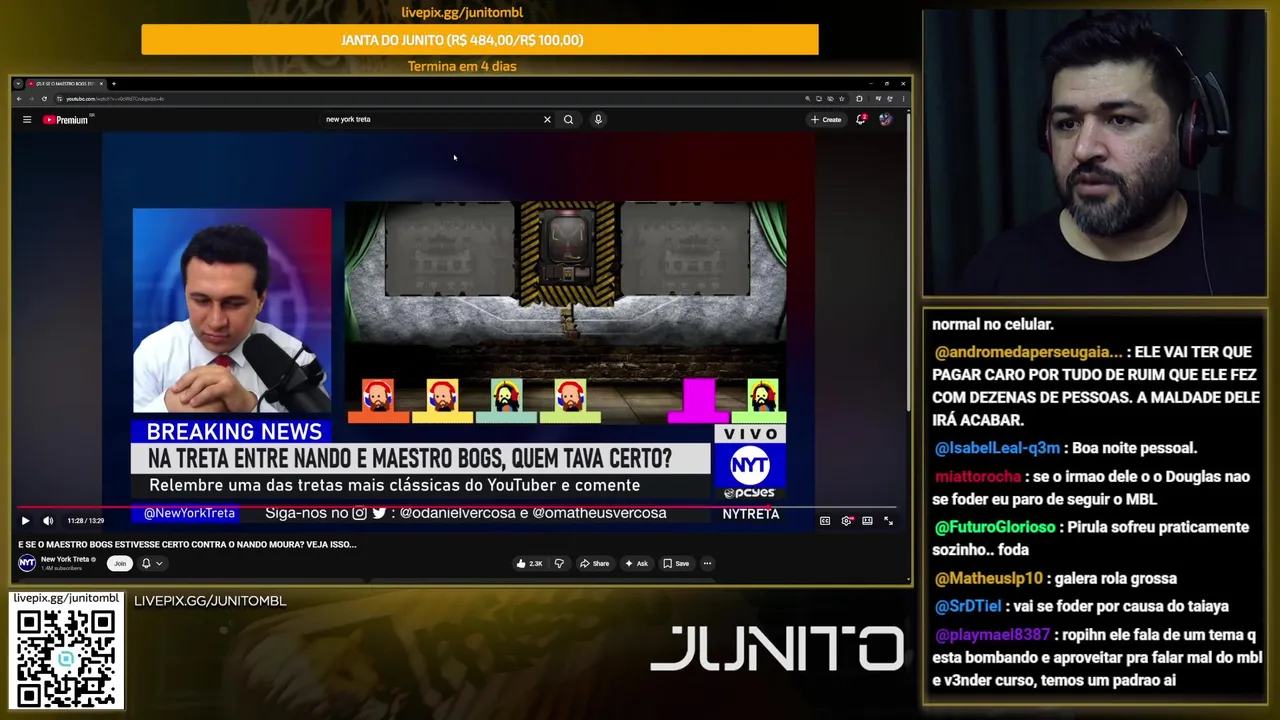The width and height of the screenshot is (1280, 720).
Task: Click the browser page scrollbar
Action: (x=908, y=260)
